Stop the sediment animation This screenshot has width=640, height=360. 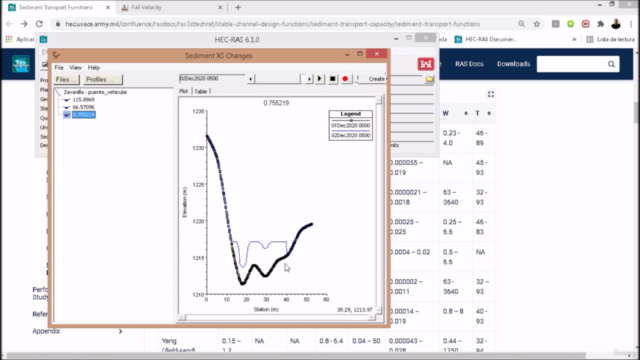[333, 79]
